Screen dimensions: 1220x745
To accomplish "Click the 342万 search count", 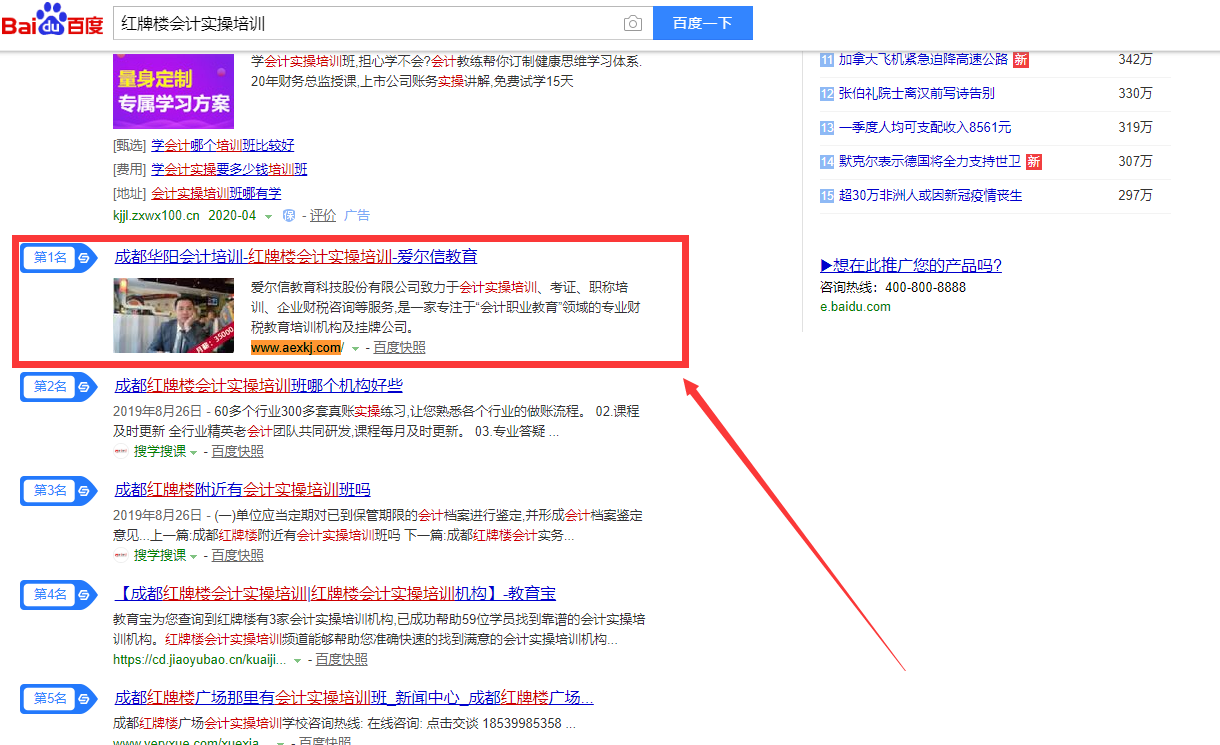I will click(1135, 60).
